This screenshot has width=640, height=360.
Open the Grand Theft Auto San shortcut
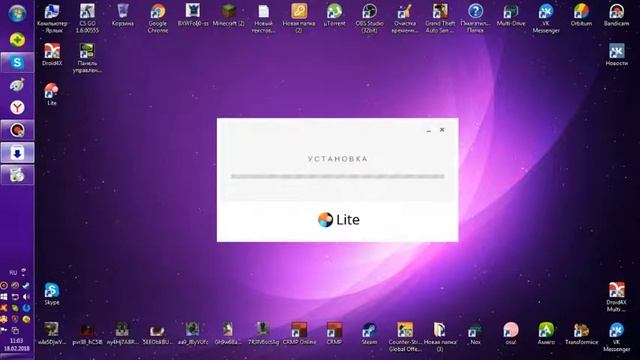440,18
